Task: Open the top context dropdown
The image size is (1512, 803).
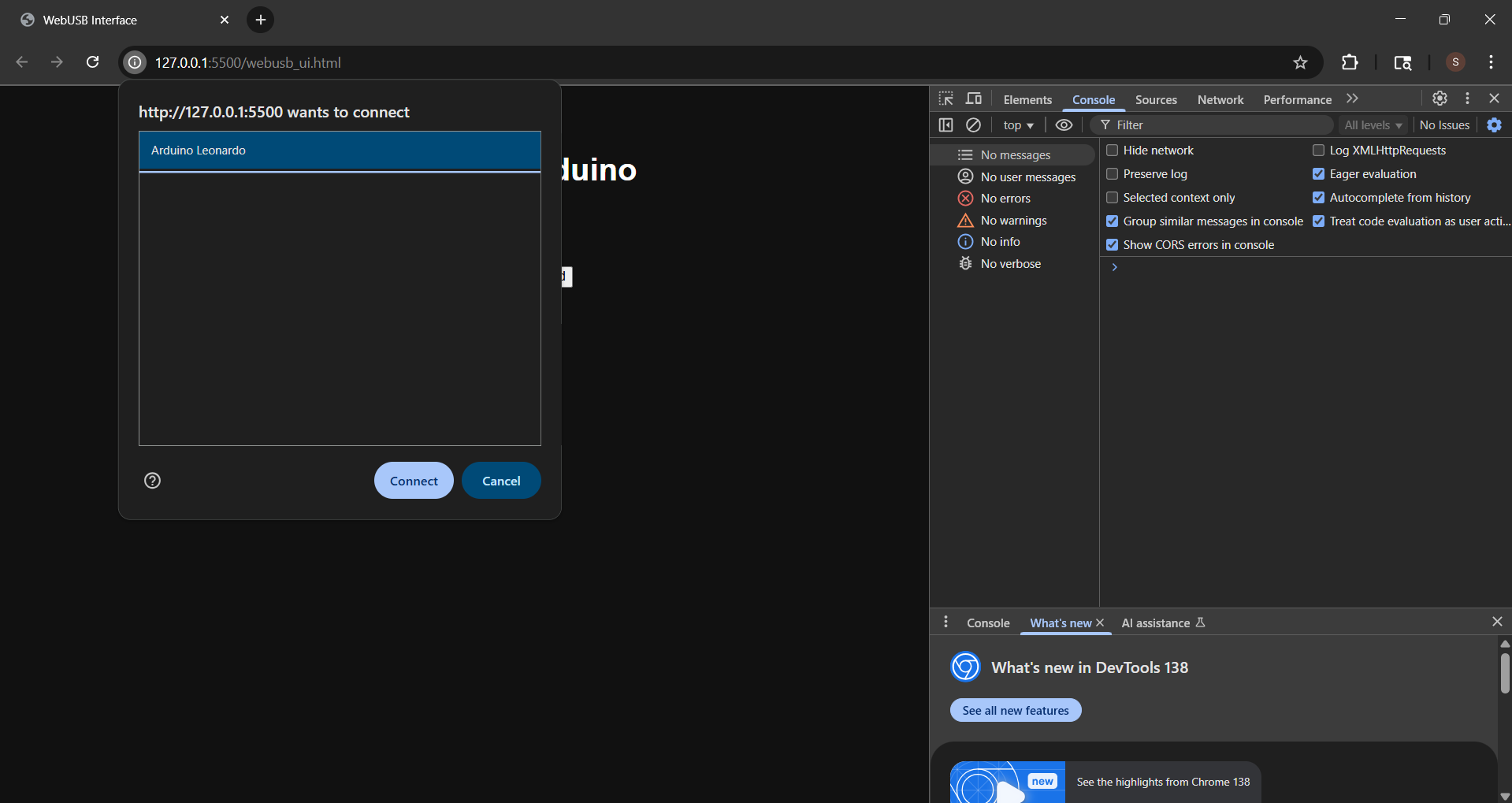Action: click(x=1018, y=125)
